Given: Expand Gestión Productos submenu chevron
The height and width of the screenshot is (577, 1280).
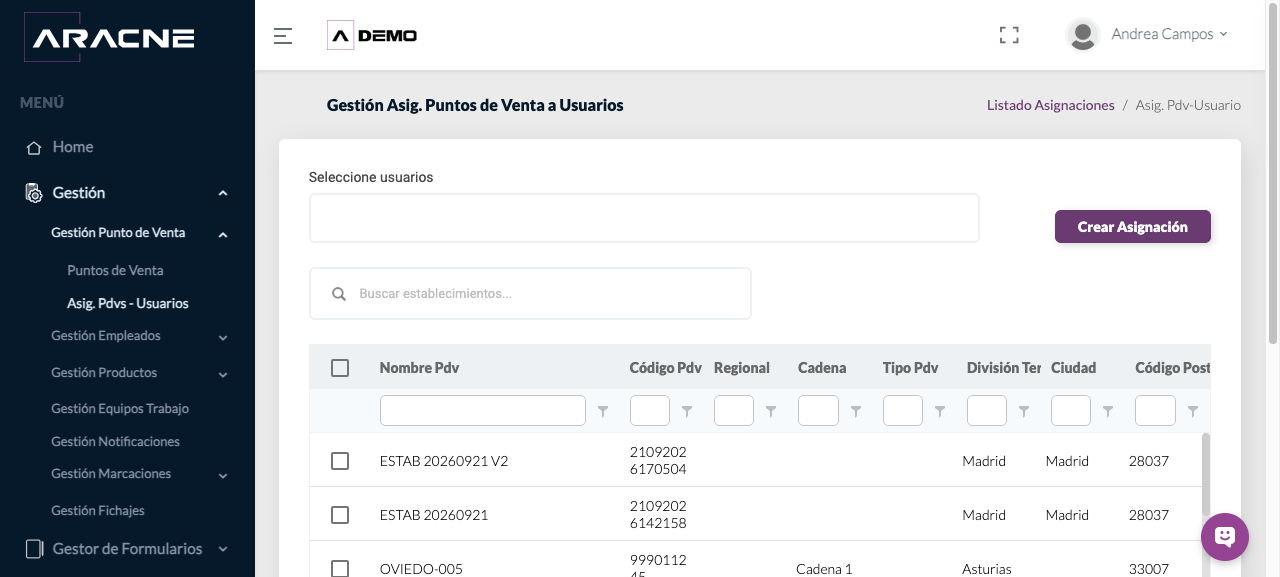Looking at the screenshot, I should tap(223, 375).
